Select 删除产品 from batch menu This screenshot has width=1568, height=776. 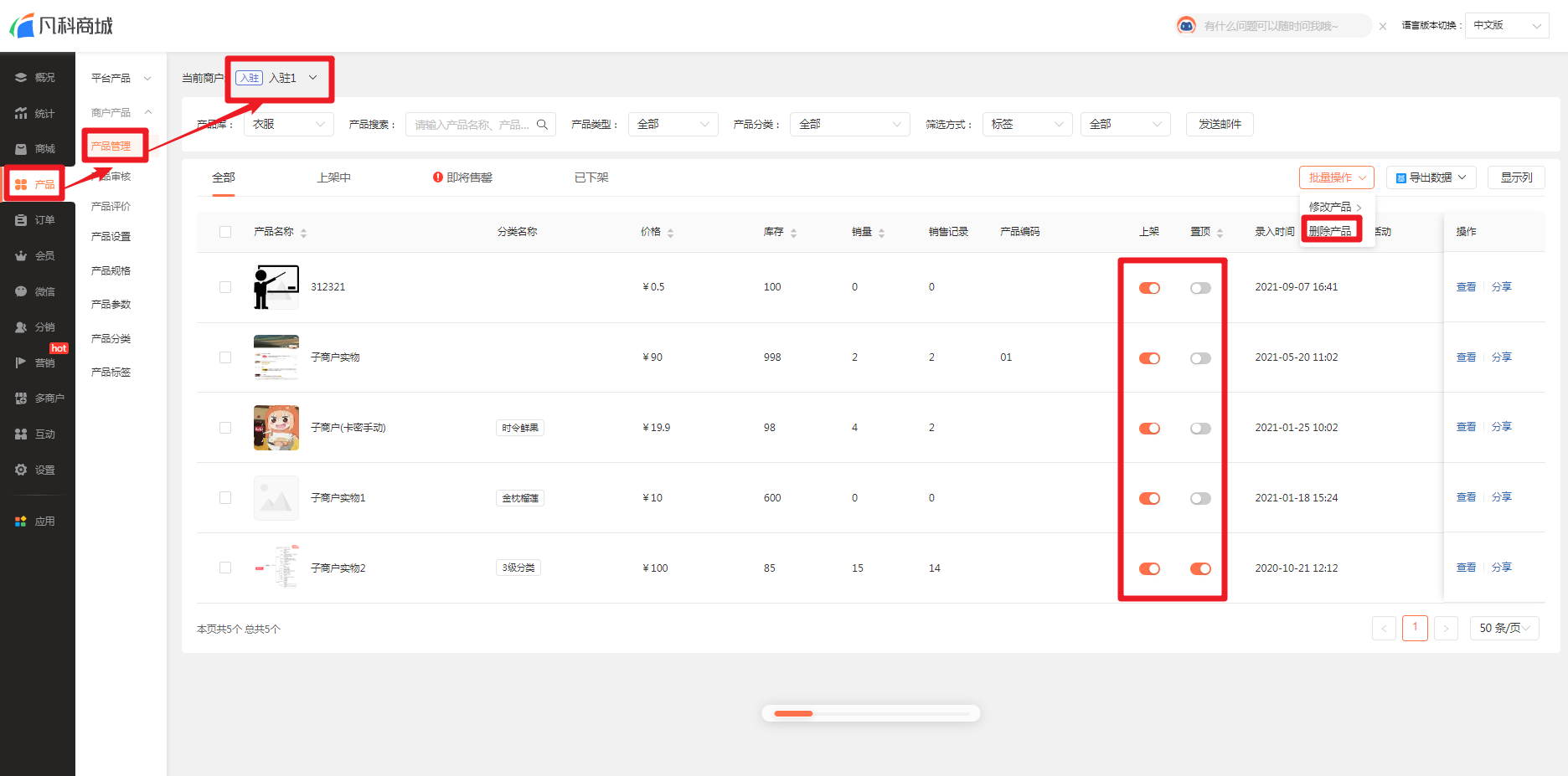(1330, 231)
